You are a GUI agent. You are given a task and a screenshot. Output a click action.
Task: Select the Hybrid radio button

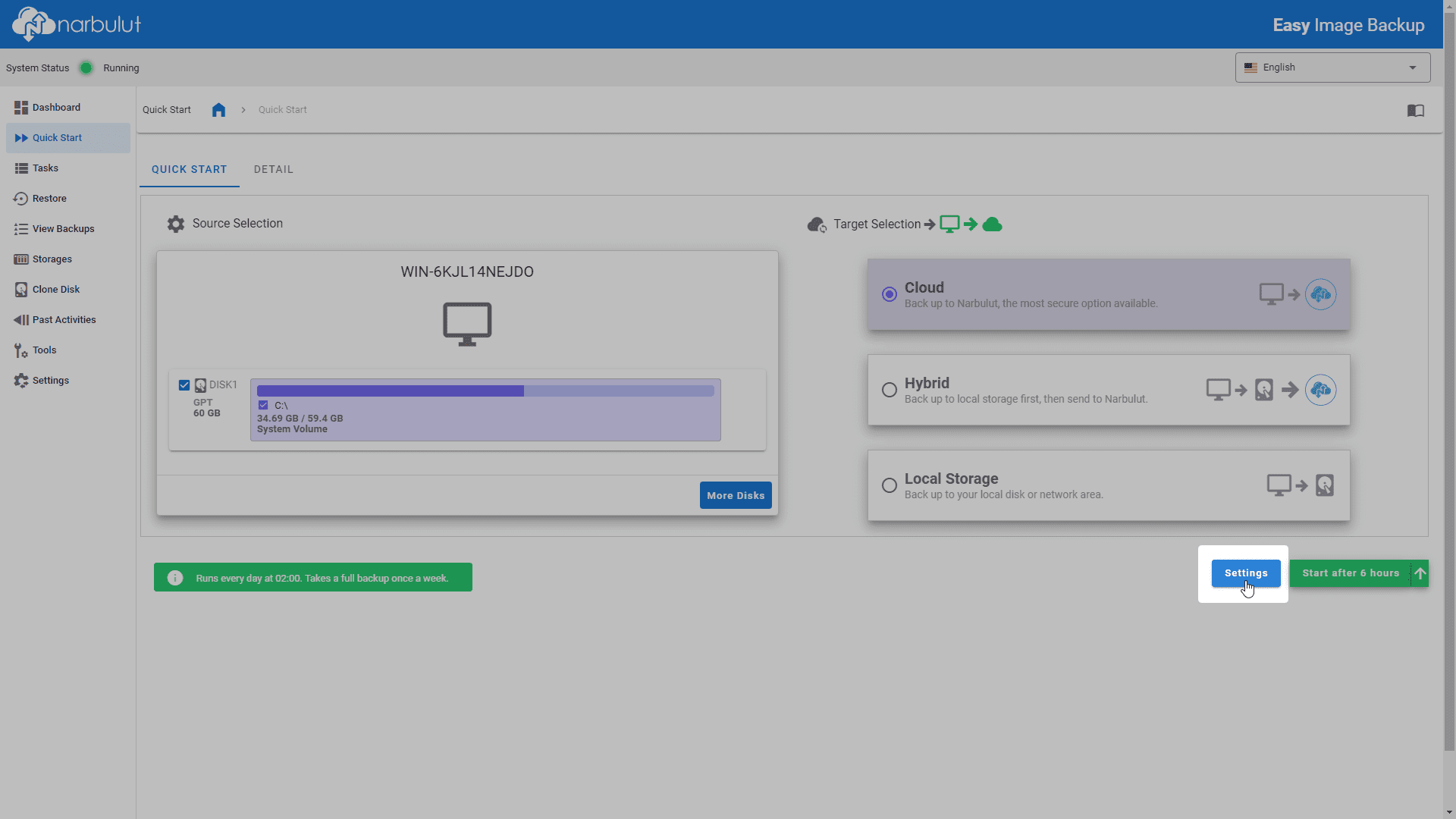tap(890, 390)
